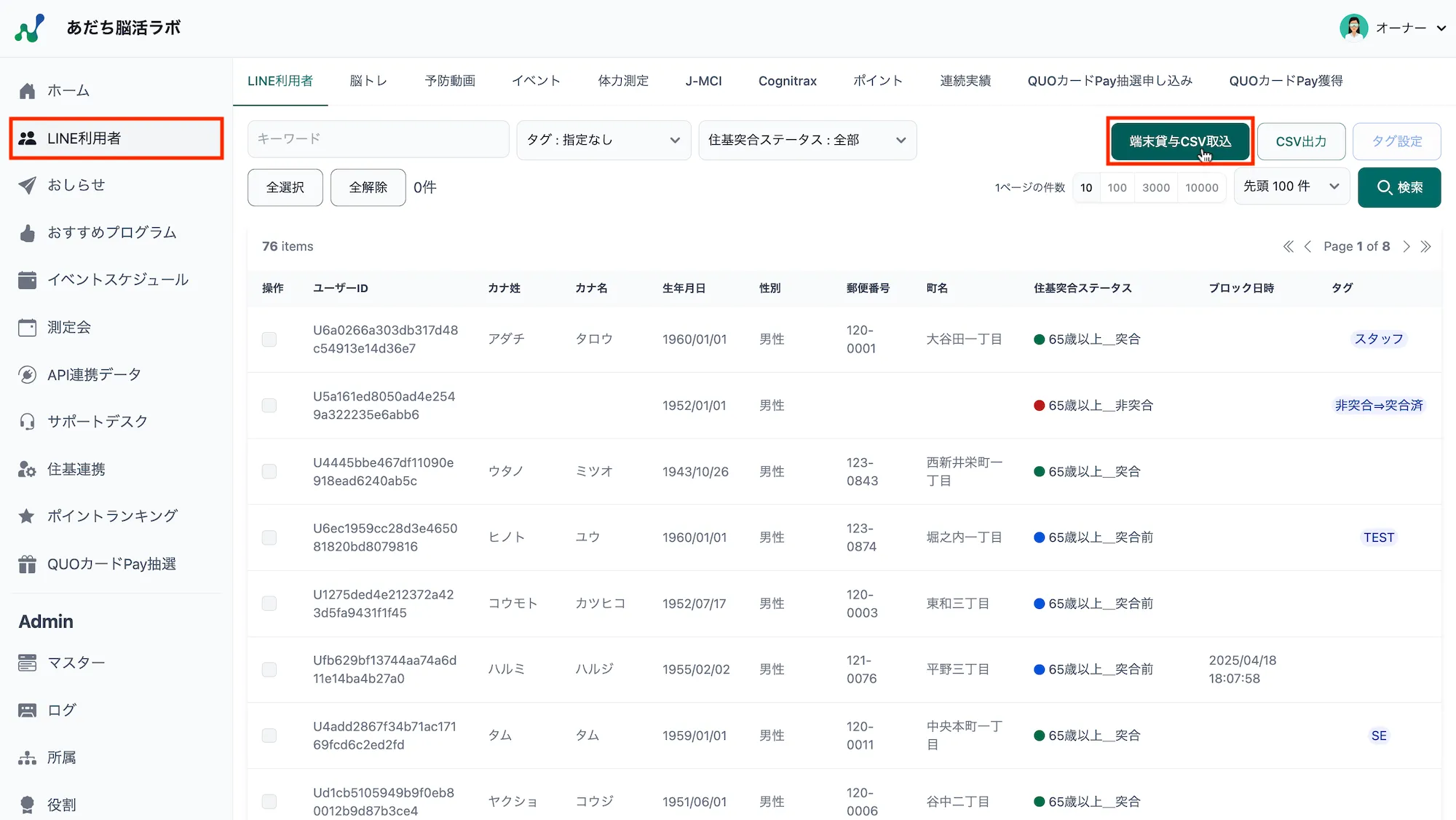Tick the checkbox for ハルミ ハルジ row
Viewport: 1456px width, 820px height.
(269, 670)
